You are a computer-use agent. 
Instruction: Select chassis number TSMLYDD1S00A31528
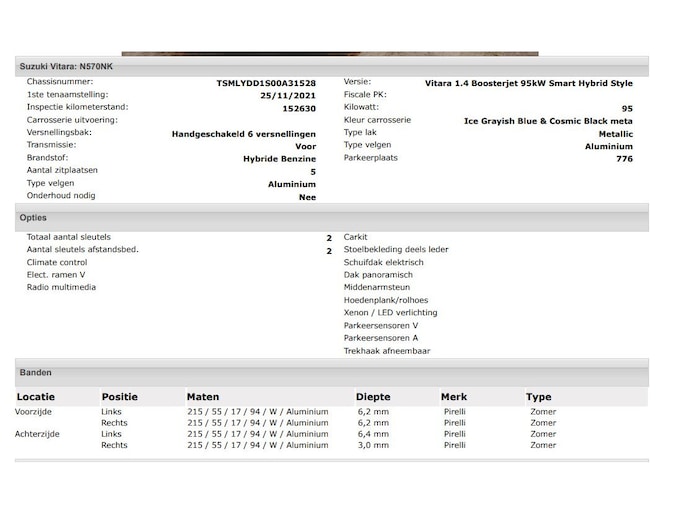pos(266,83)
